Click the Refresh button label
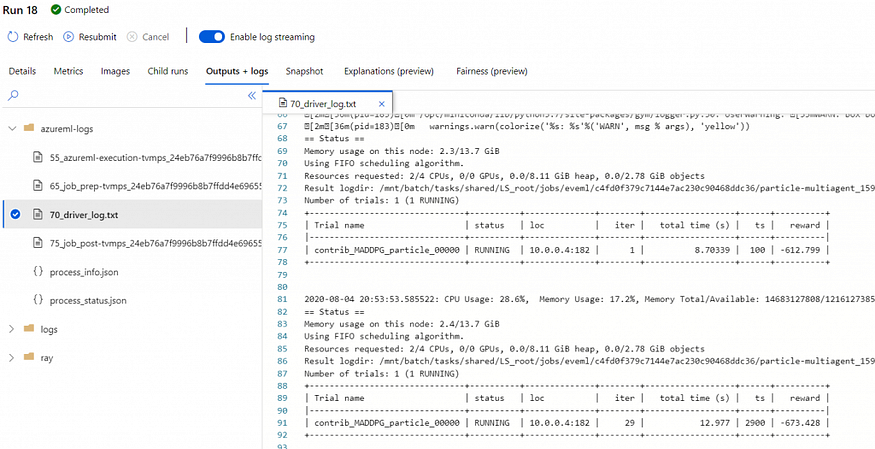Image resolution: width=875 pixels, height=449 pixels. [x=38, y=37]
